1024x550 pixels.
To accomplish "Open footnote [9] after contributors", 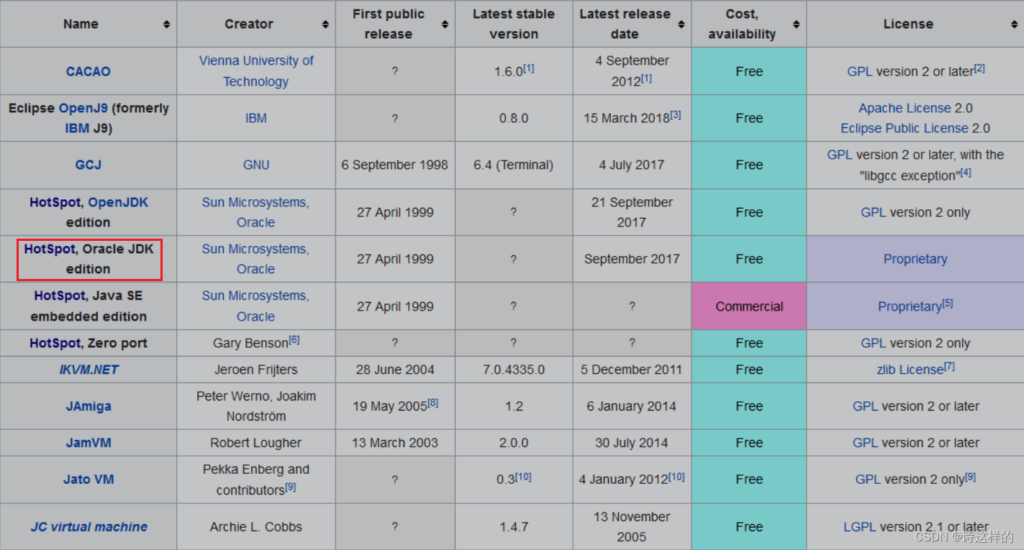I will click(291, 487).
